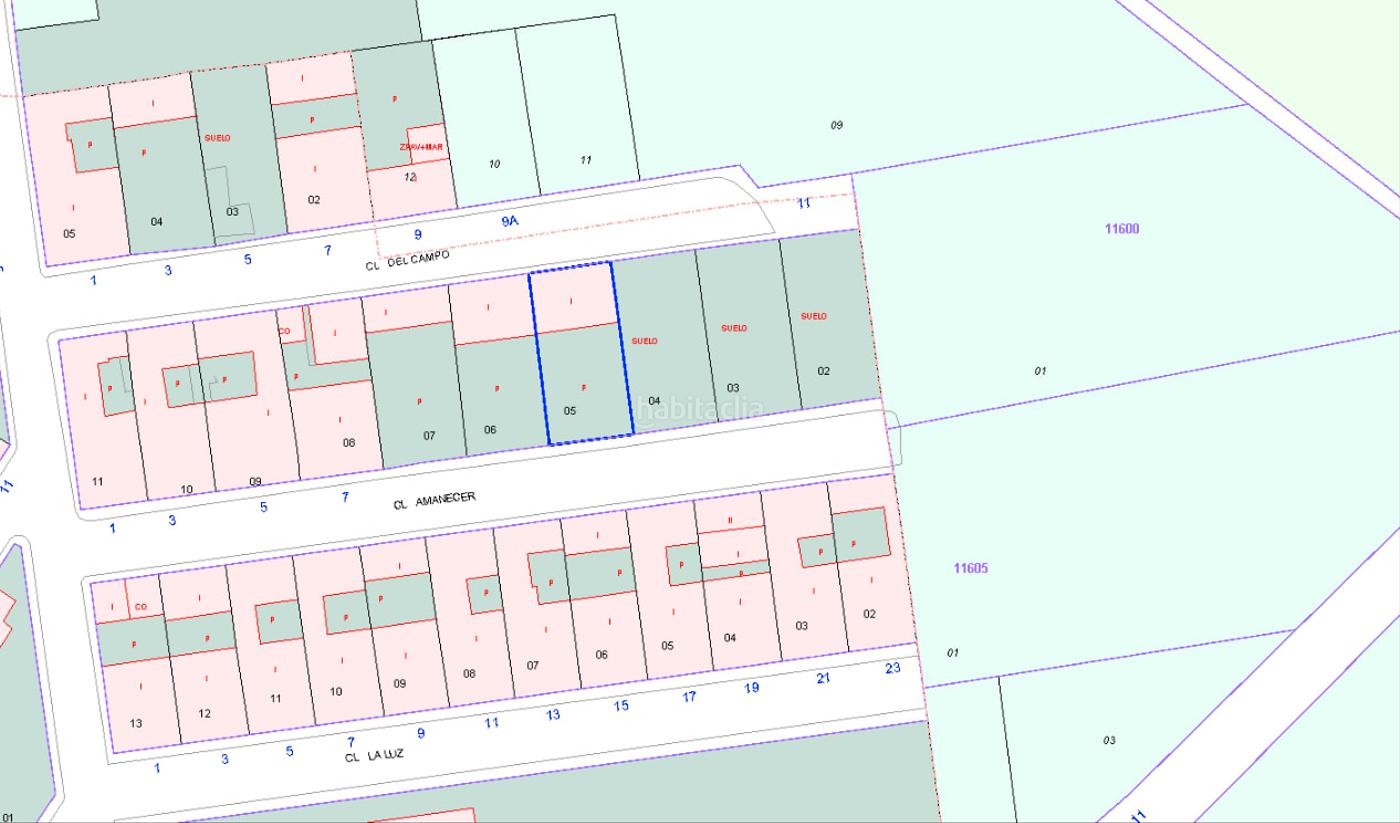The width and height of the screenshot is (1400, 823).
Task: Click the CL DEL CAMPO street label
Action: click(407, 260)
